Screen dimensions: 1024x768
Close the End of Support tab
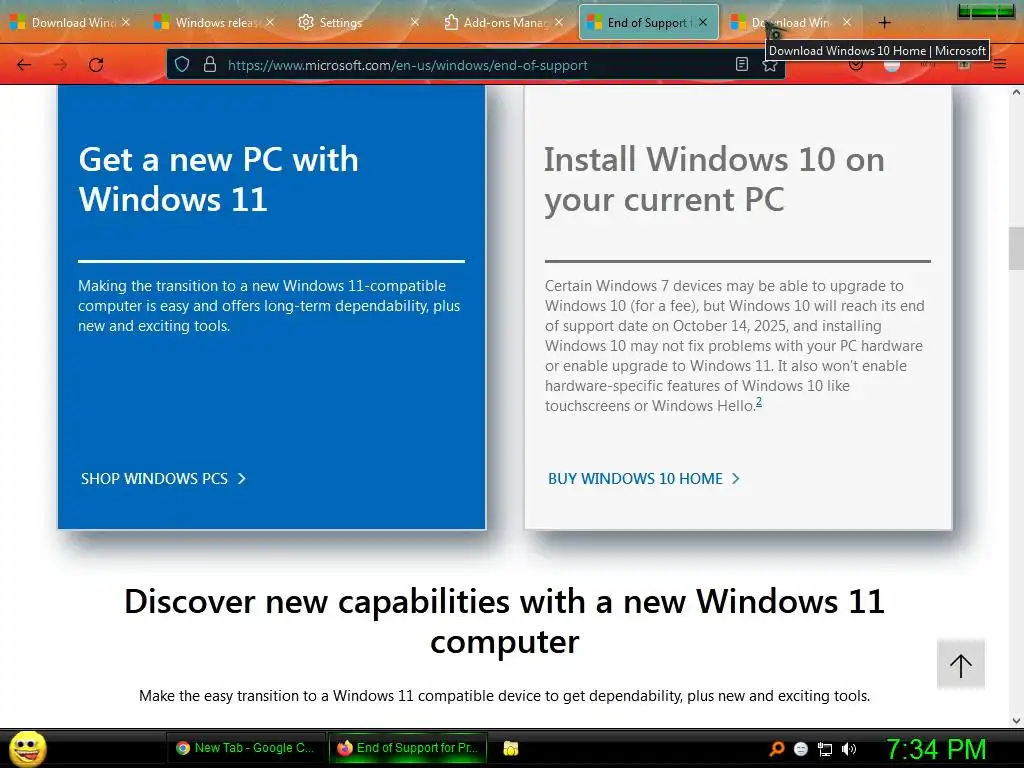point(703,22)
